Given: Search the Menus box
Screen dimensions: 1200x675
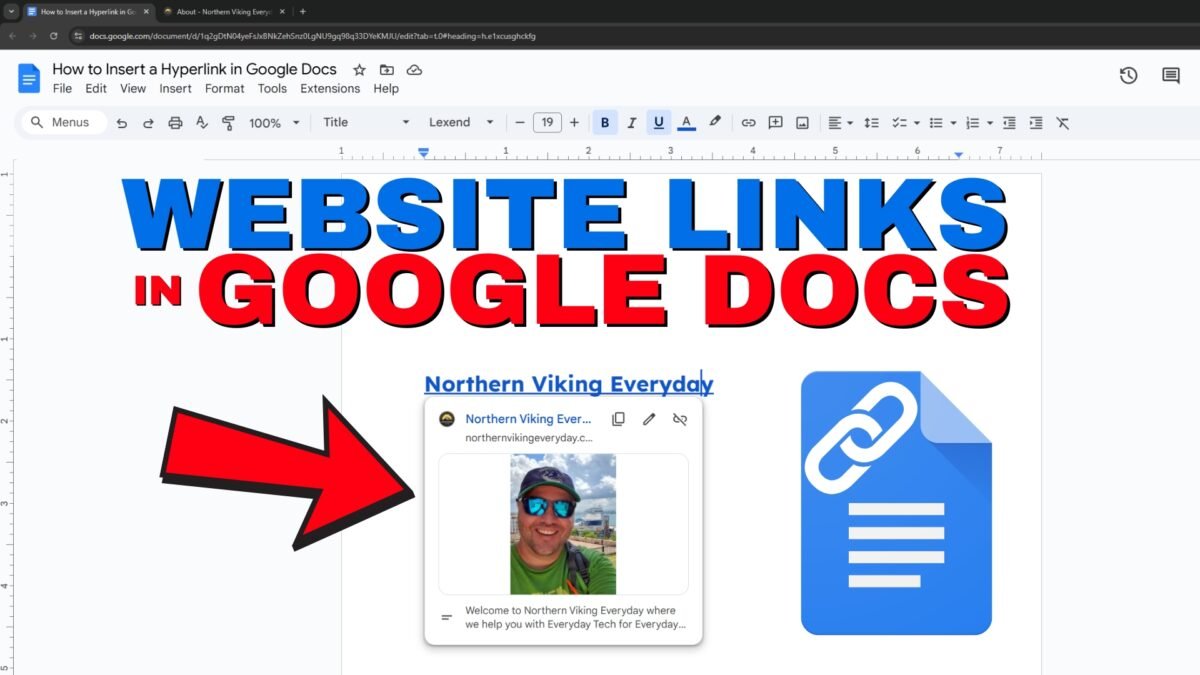Looking at the screenshot, I should pos(62,123).
